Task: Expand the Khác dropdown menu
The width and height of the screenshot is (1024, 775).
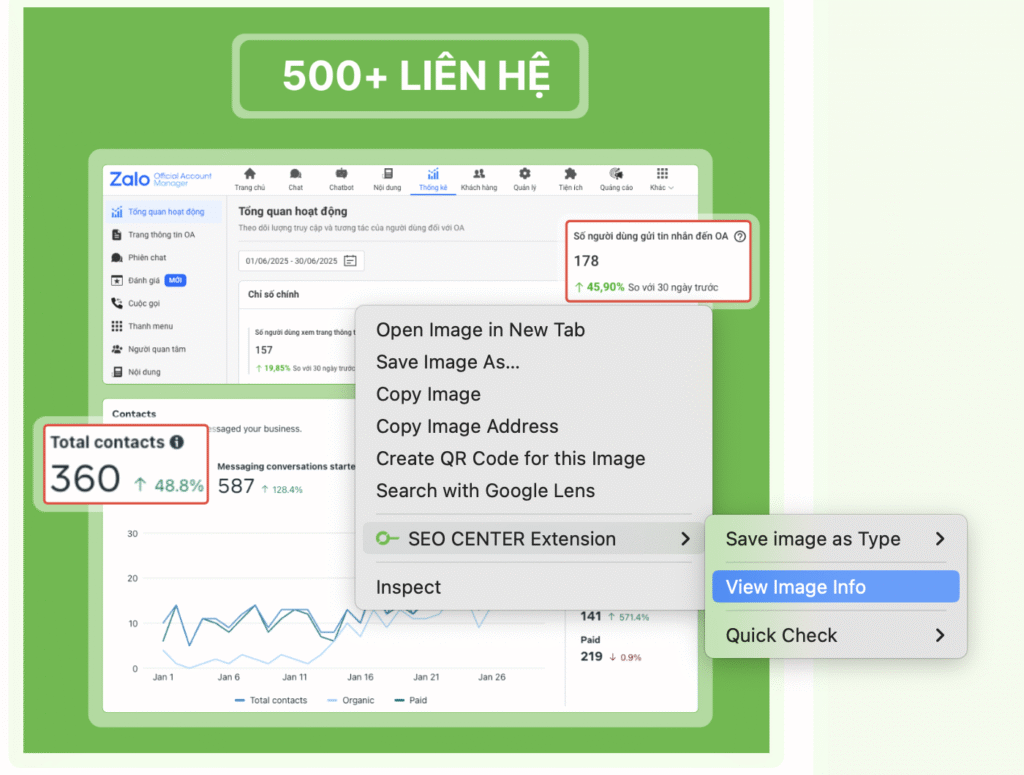Action: coord(662,179)
